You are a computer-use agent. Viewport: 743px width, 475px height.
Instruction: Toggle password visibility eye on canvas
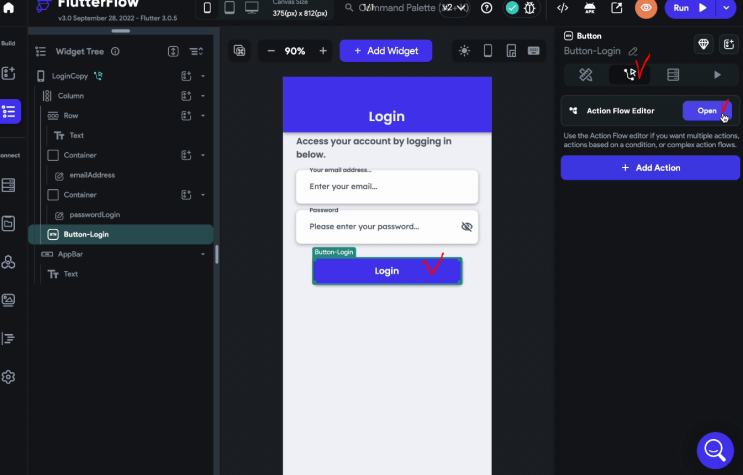pyautogui.click(x=467, y=227)
